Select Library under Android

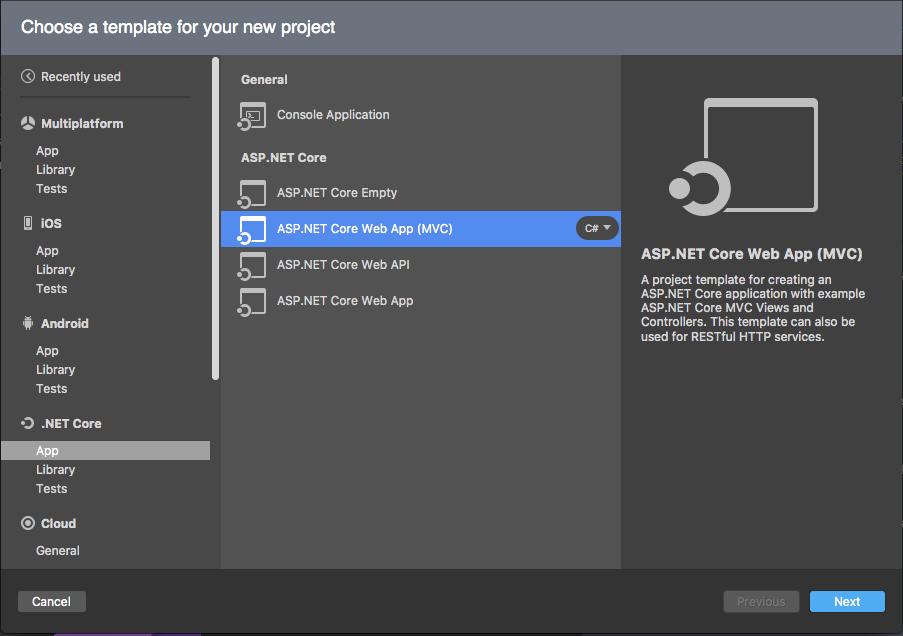55,369
